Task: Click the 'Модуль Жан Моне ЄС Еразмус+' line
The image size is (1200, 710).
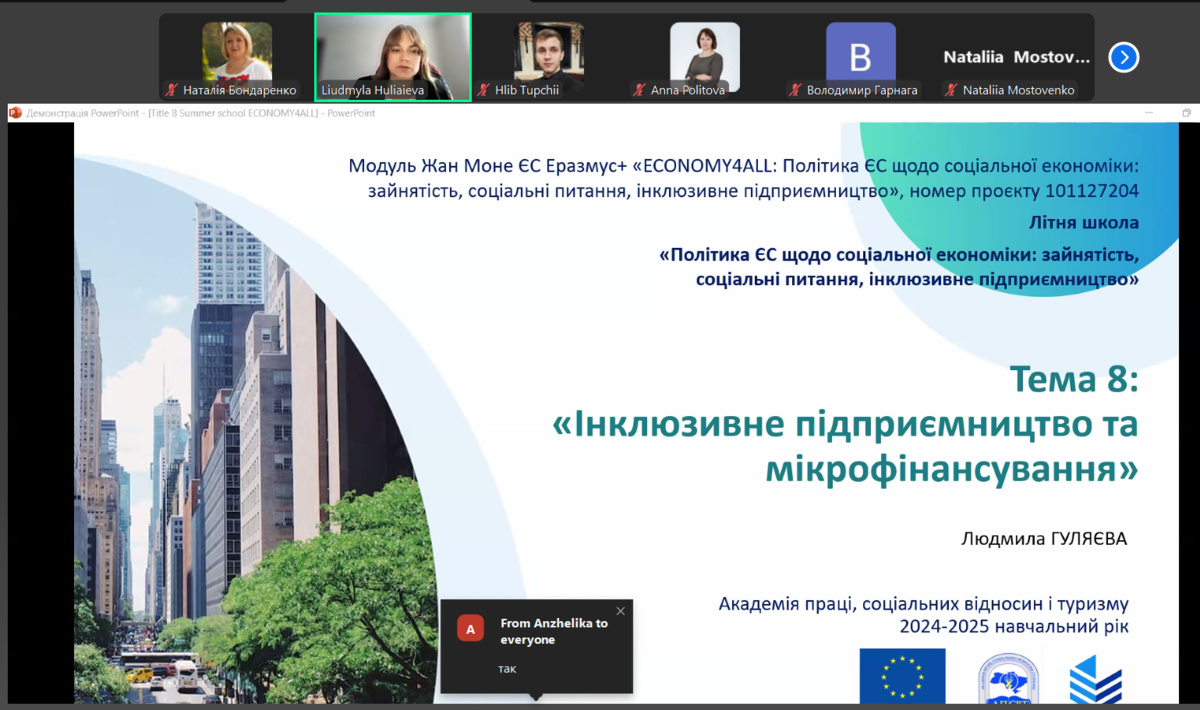Action: coord(744,165)
